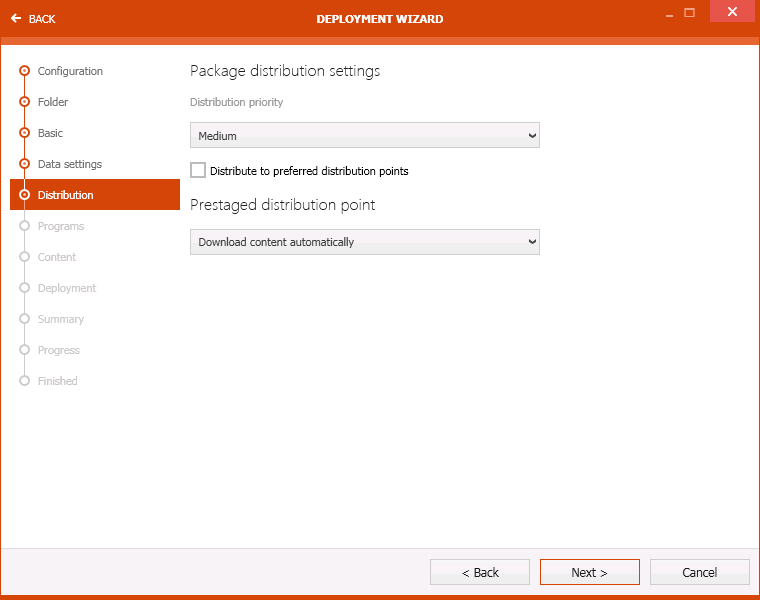Click the Data settings step circle icon
The width and height of the screenshot is (760, 600).
click(x=25, y=164)
